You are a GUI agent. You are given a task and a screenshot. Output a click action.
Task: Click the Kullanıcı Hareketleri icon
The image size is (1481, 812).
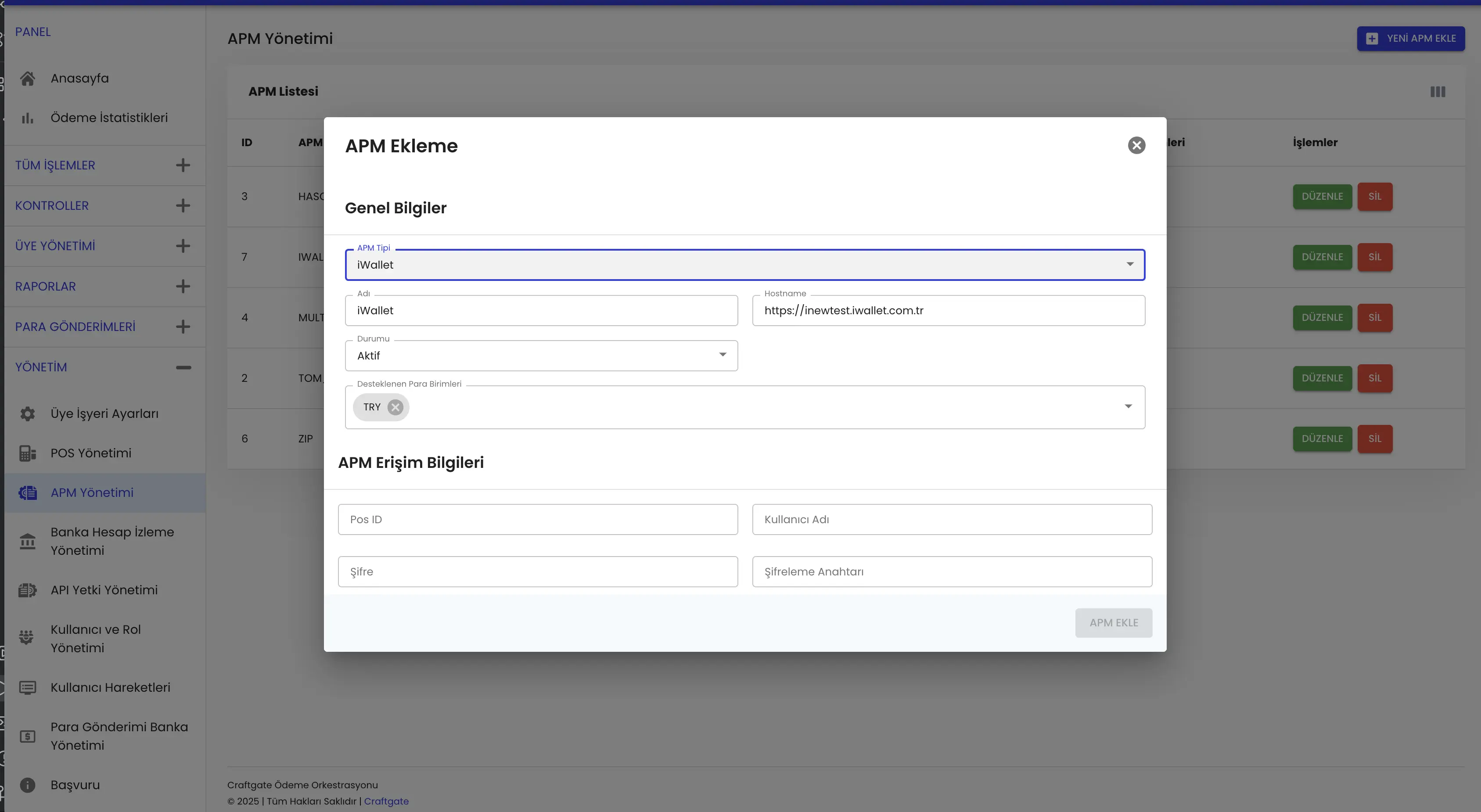pyautogui.click(x=28, y=688)
